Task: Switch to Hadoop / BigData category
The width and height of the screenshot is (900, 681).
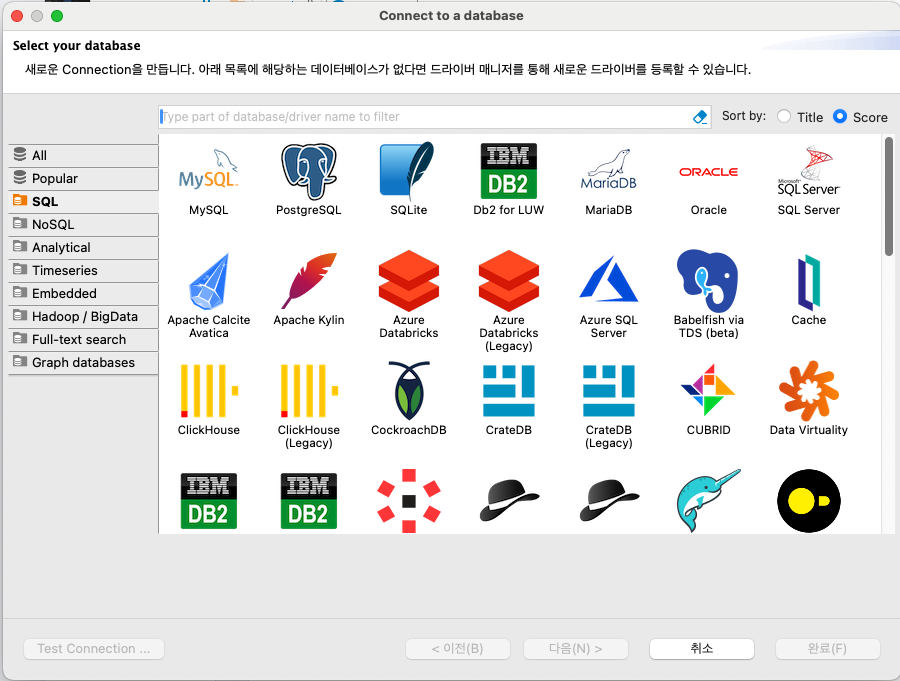Action: [x=83, y=316]
